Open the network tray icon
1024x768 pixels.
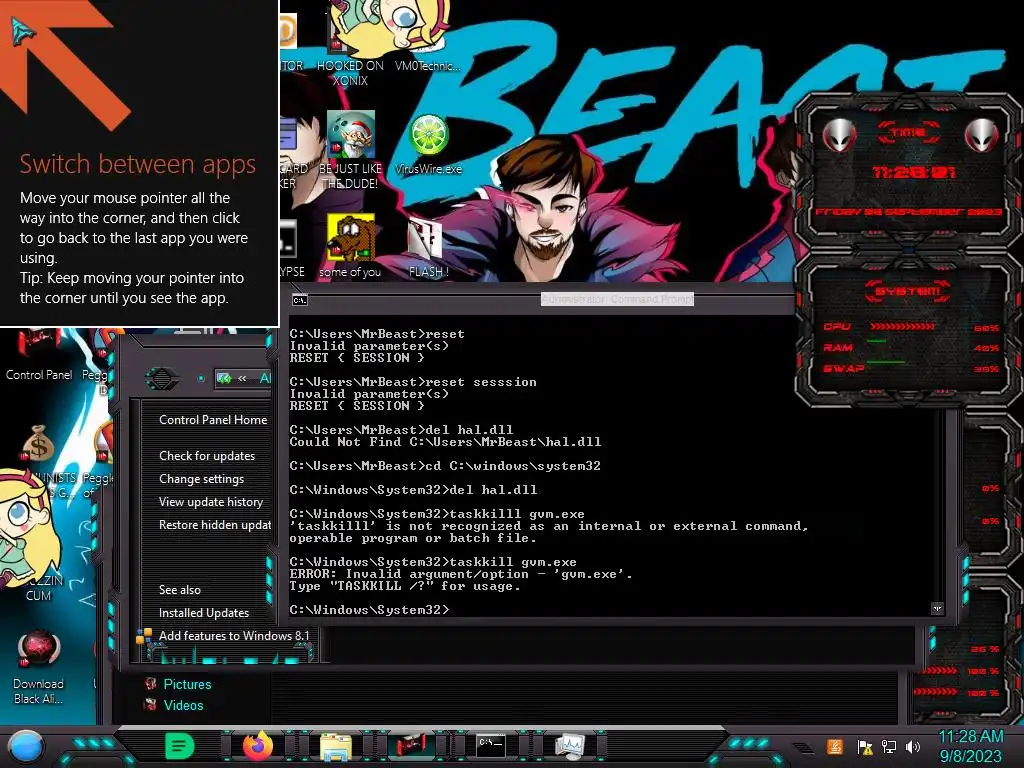tap(888, 746)
